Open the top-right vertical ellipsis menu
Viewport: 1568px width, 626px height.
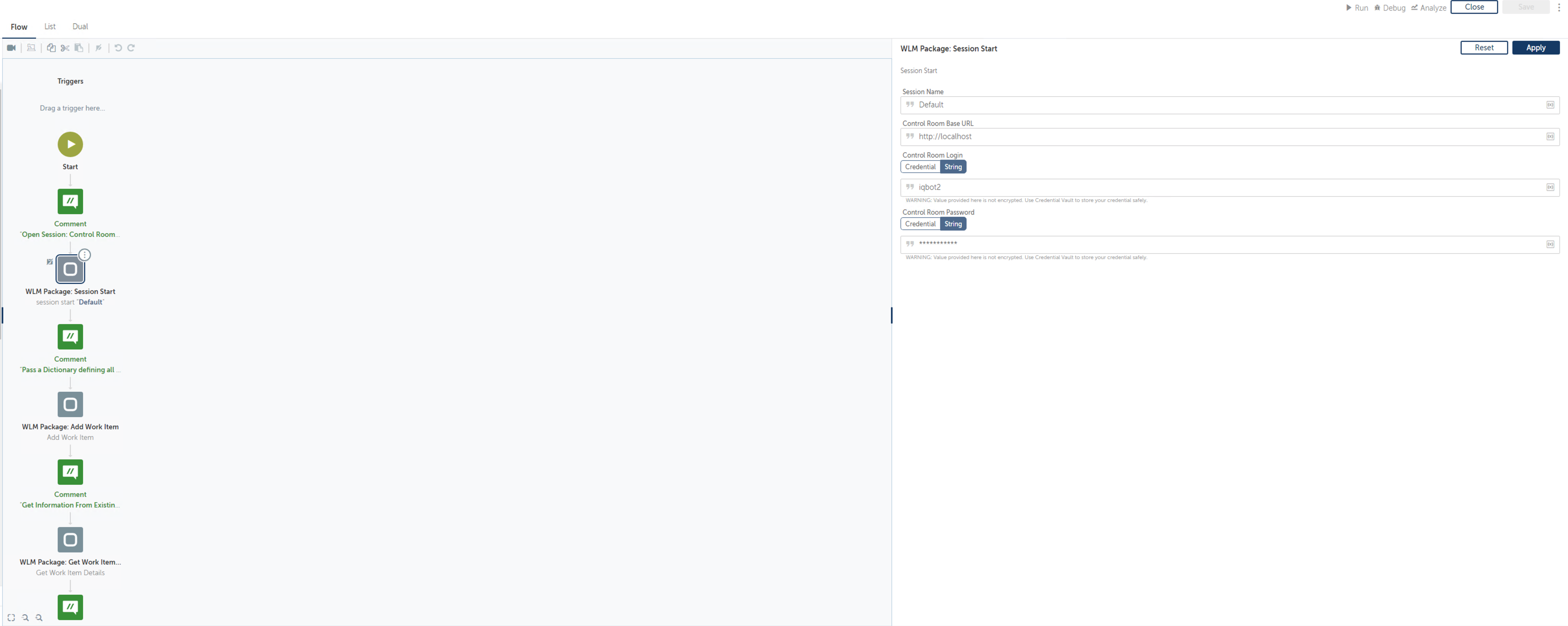coord(1558,8)
